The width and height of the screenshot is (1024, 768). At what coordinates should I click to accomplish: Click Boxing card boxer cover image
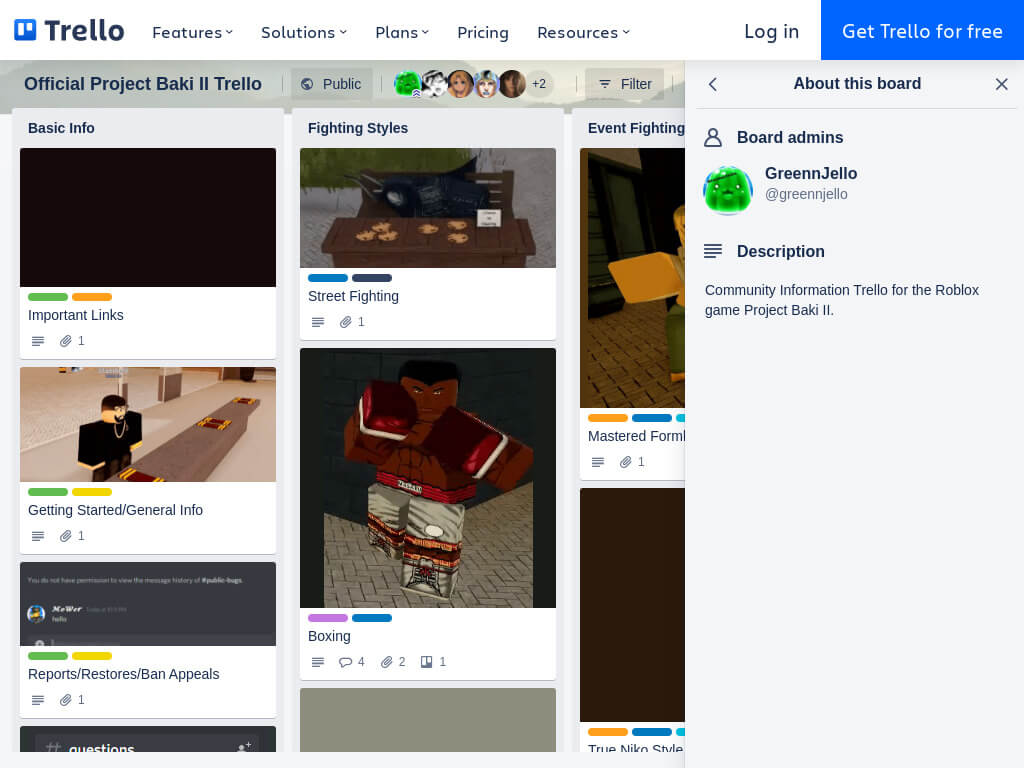pos(428,478)
